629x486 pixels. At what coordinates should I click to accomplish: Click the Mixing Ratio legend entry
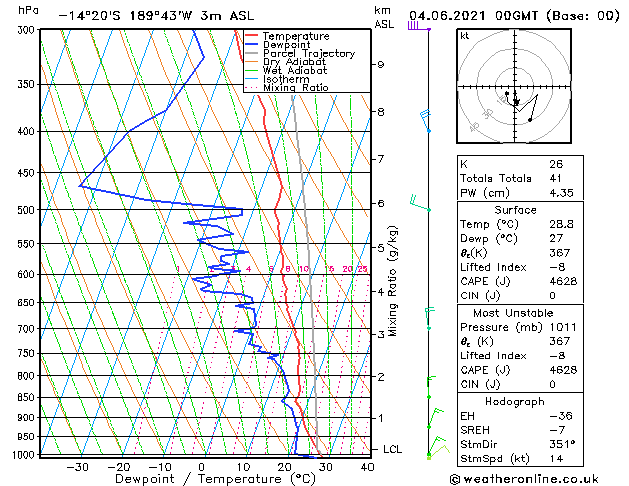click(296, 88)
